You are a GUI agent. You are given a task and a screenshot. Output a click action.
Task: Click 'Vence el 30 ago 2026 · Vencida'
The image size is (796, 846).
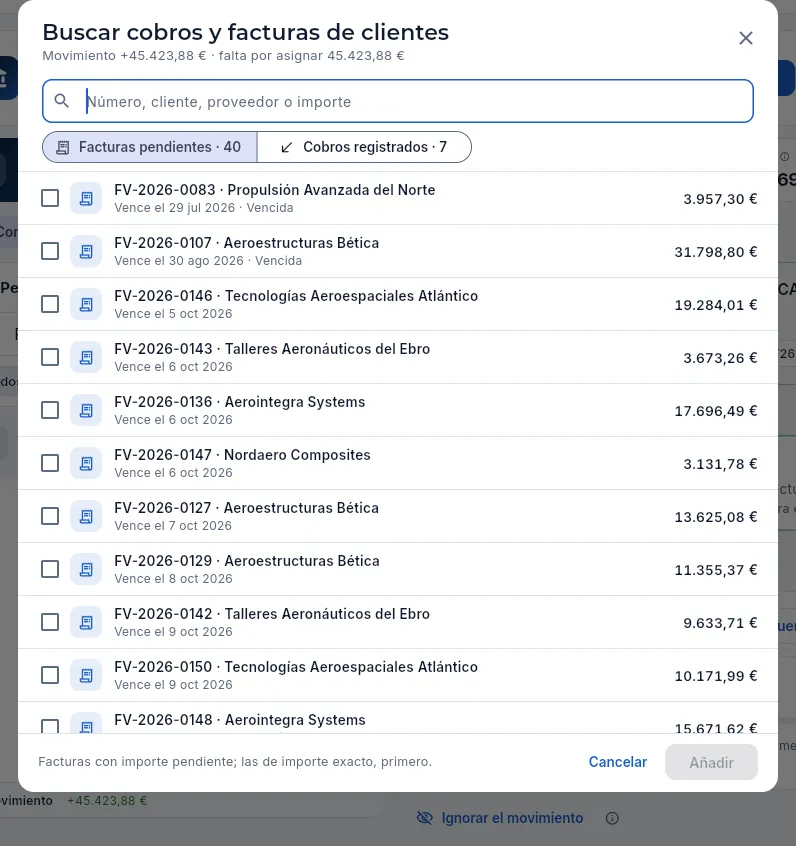[208, 261]
